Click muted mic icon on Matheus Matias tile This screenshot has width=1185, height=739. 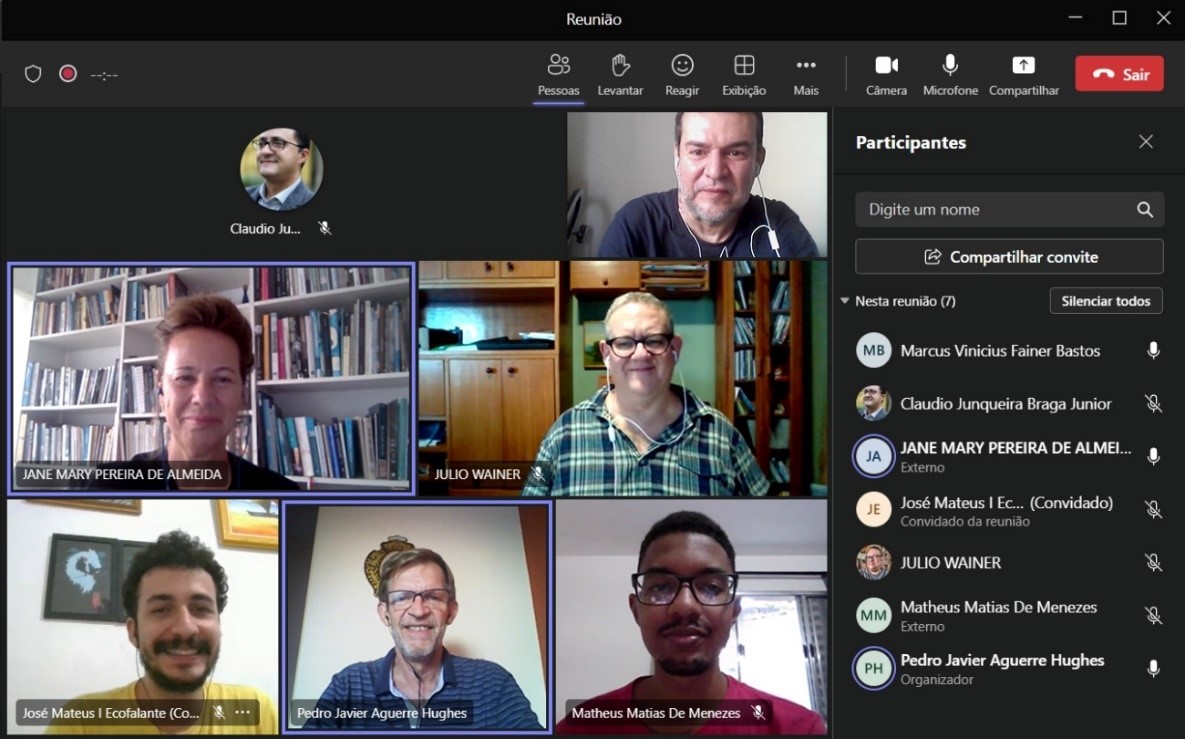pos(758,713)
